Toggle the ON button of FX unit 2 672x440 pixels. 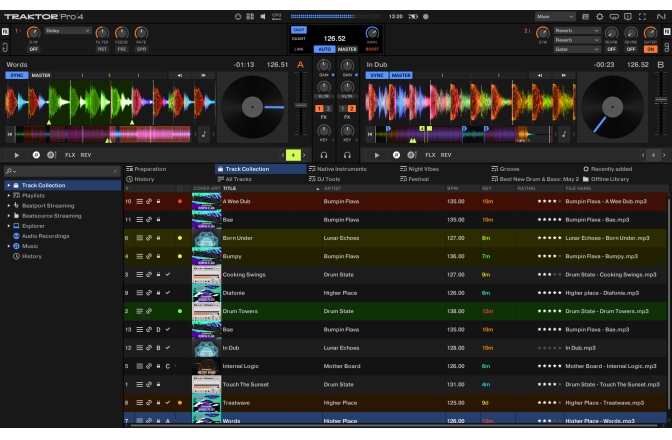tap(651, 49)
